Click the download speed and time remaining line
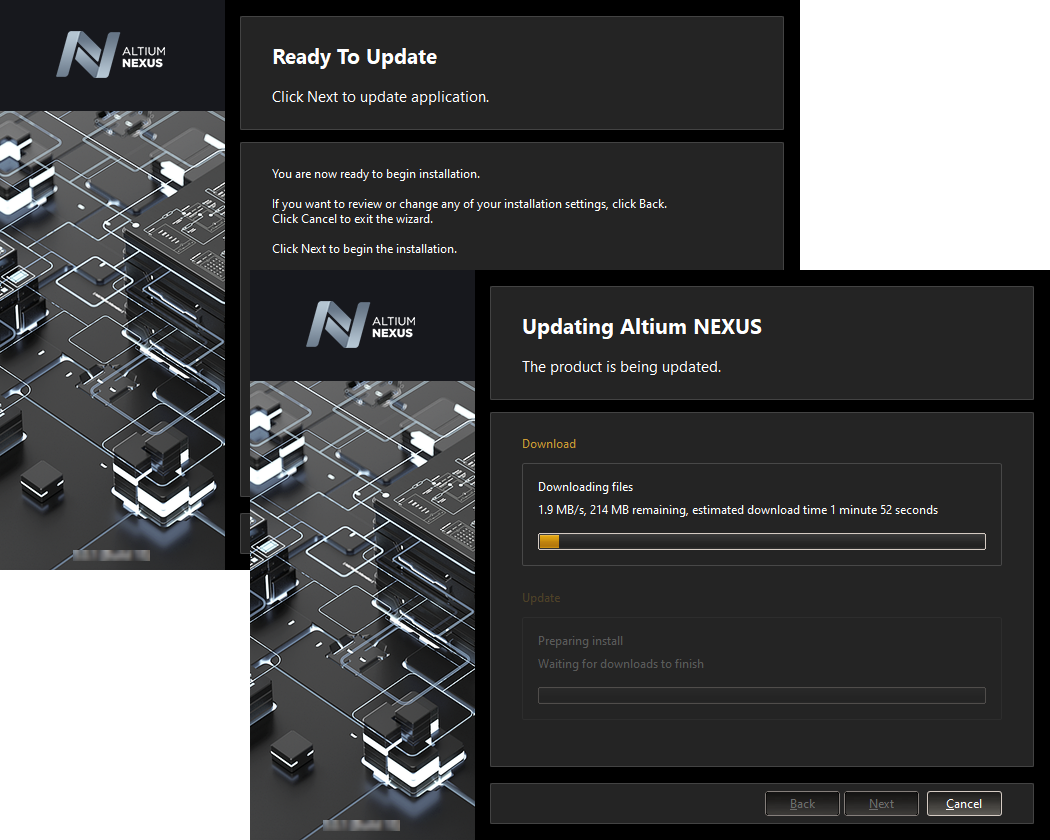 click(737, 510)
